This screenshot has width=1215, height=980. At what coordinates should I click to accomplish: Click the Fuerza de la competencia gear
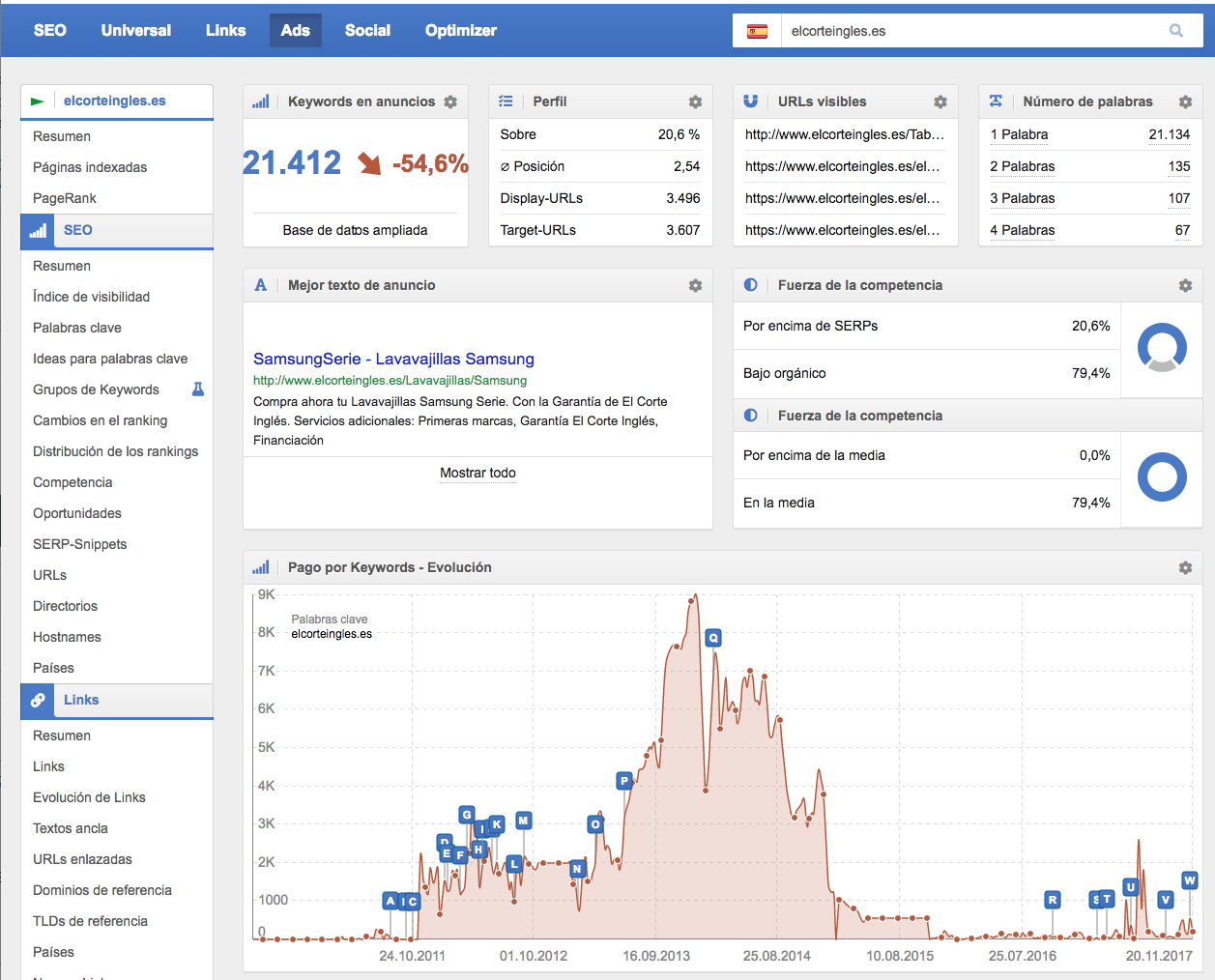click(1185, 285)
